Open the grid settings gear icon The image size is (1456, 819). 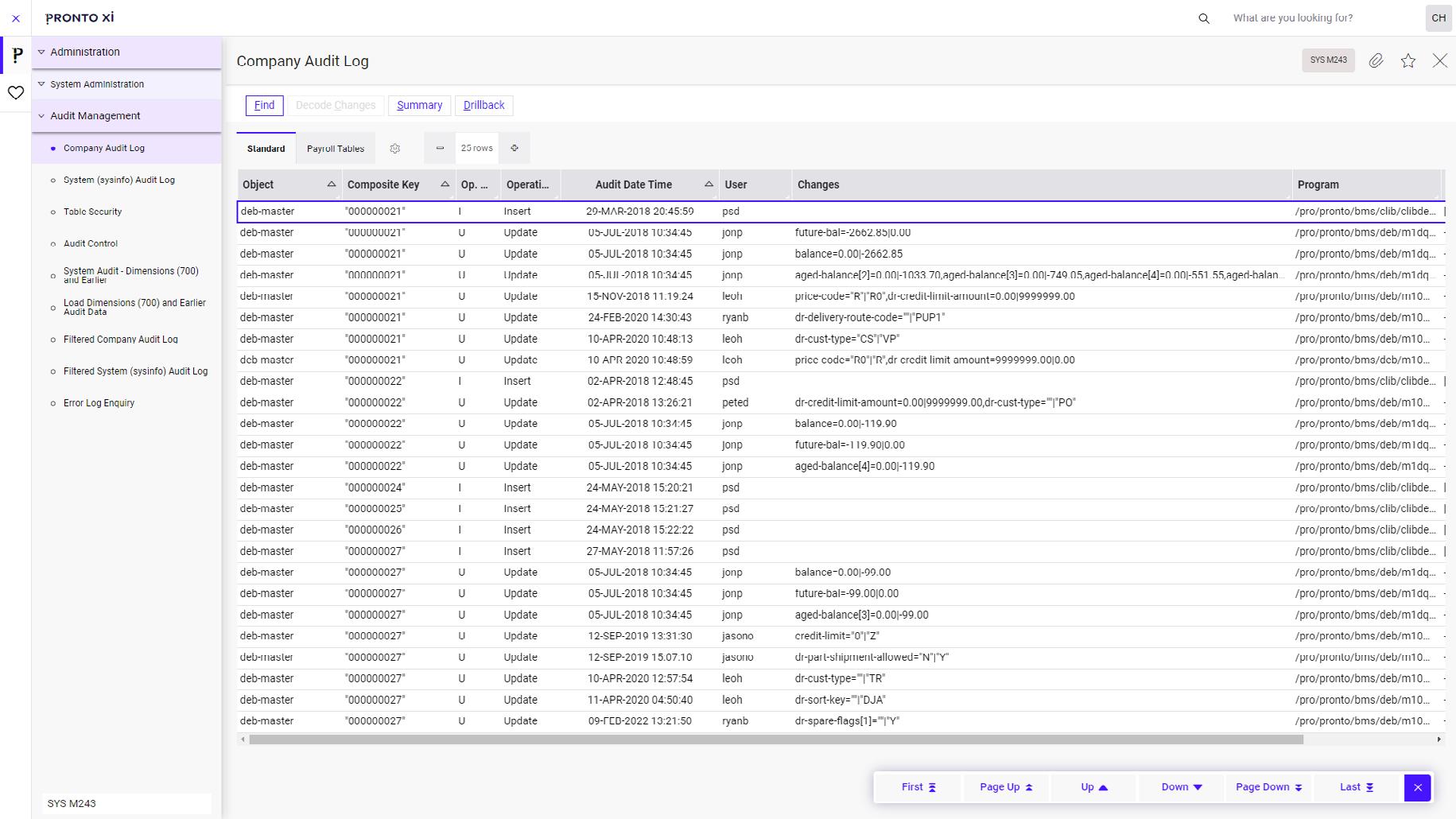(x=395, y=148)
